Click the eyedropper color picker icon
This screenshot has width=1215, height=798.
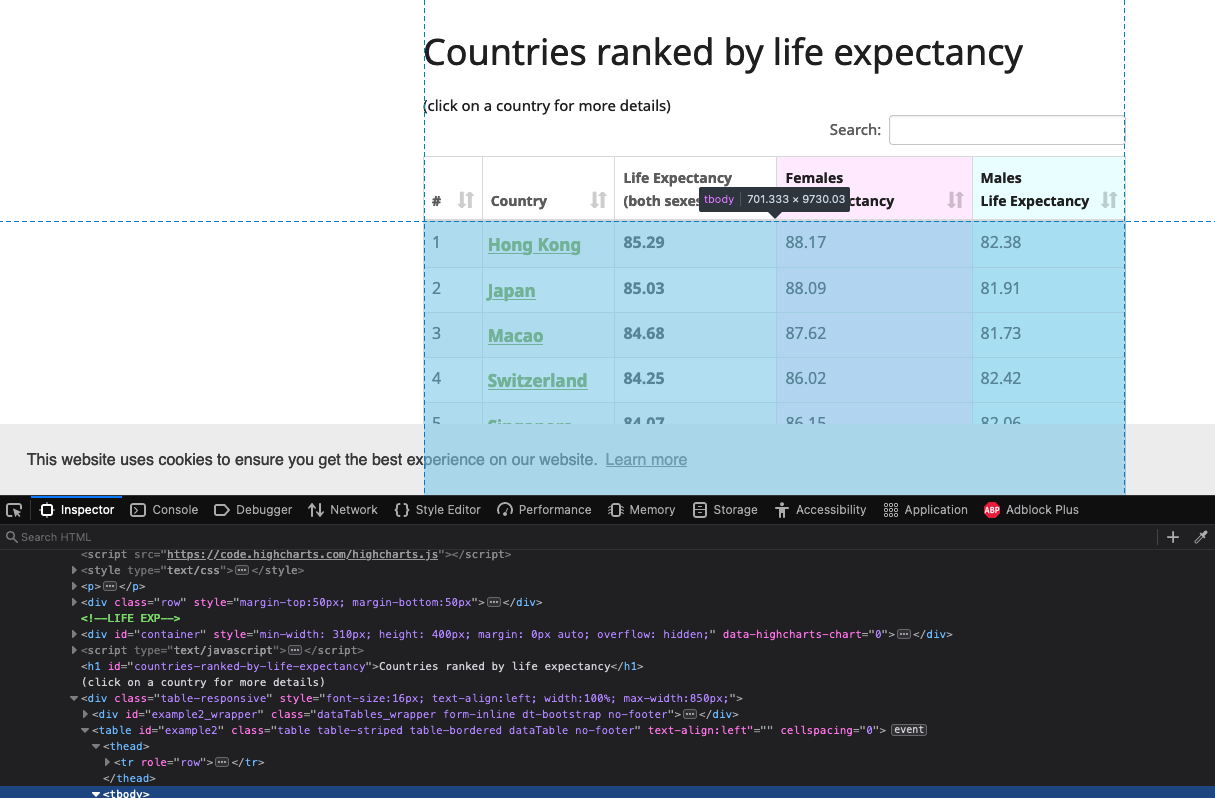(x=1201, y=537)
